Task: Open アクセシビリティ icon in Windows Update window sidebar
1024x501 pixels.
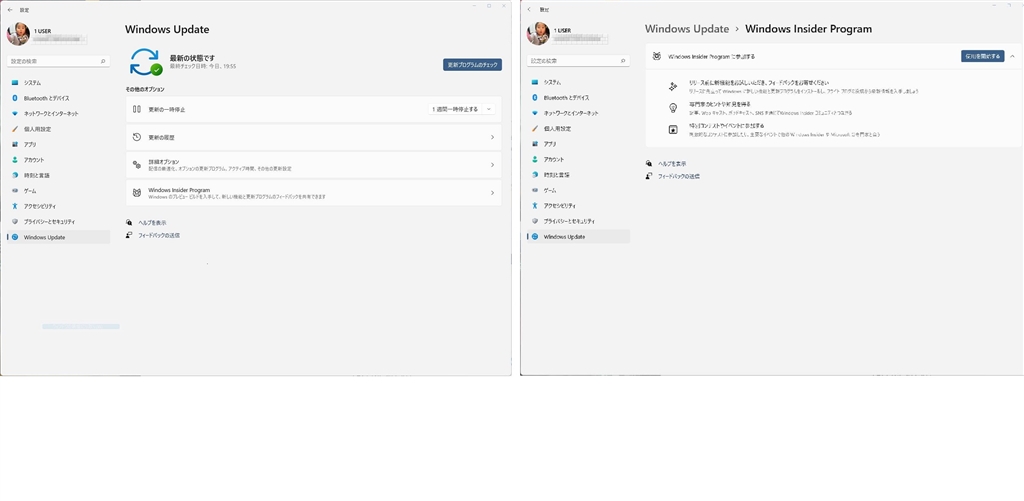Action: click(15, 206)
